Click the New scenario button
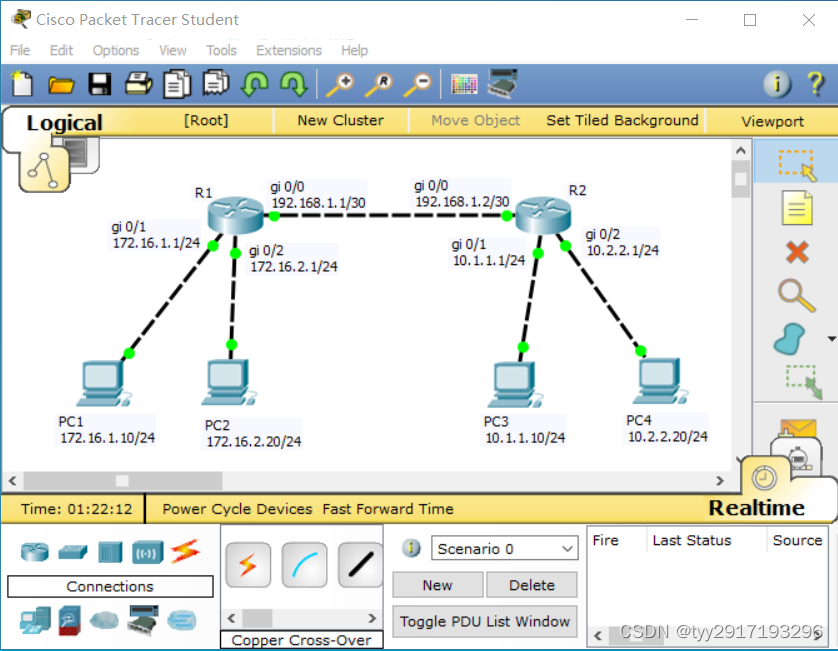Image resolution: width=838 pixels, height=651 pixels. coord(437,585)
